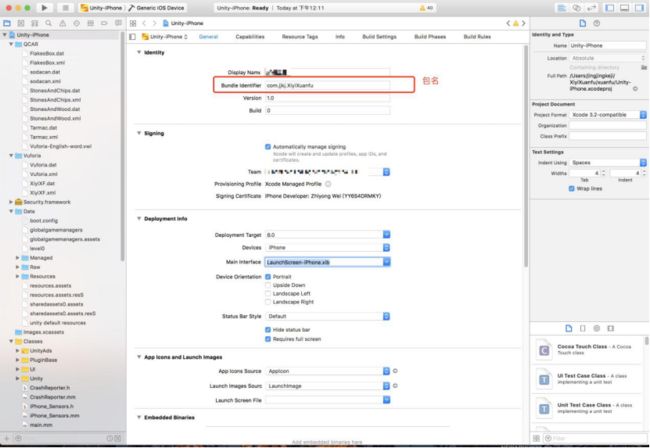The image size is (650, 448).
Task: Open the Devices dropdown
Action: click(386, 247)
